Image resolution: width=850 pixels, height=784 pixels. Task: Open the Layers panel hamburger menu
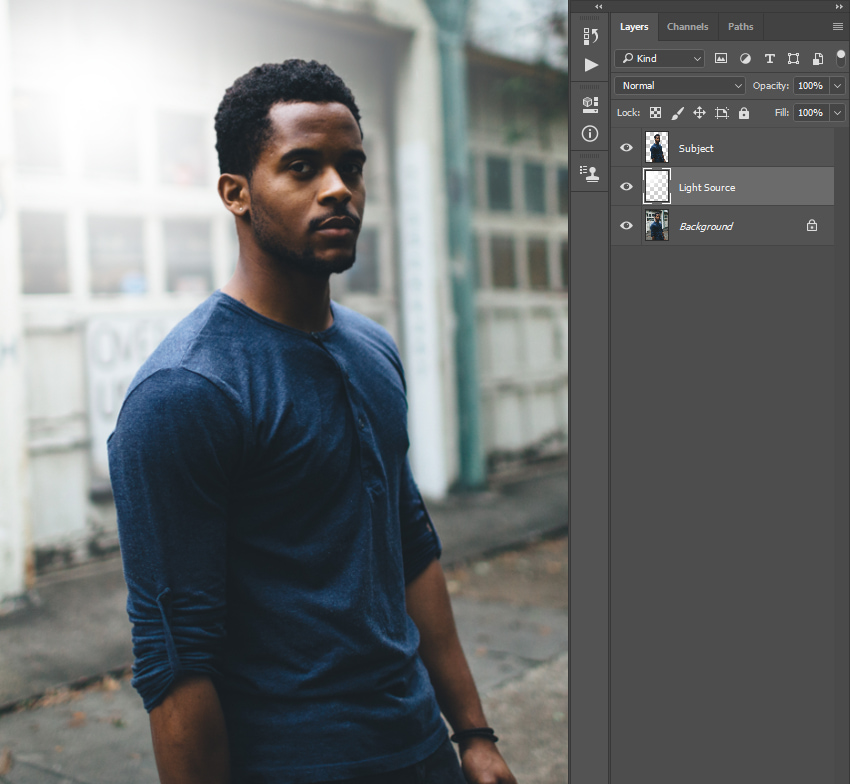[x=838, y=27]
